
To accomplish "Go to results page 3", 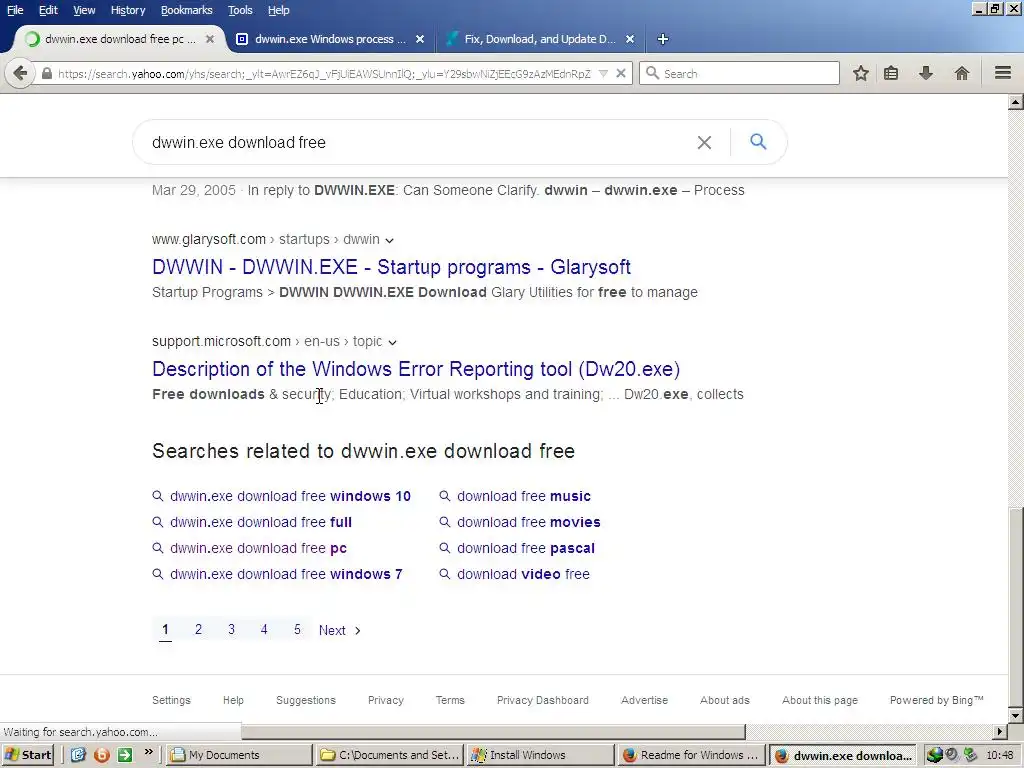I will (231, 630).
